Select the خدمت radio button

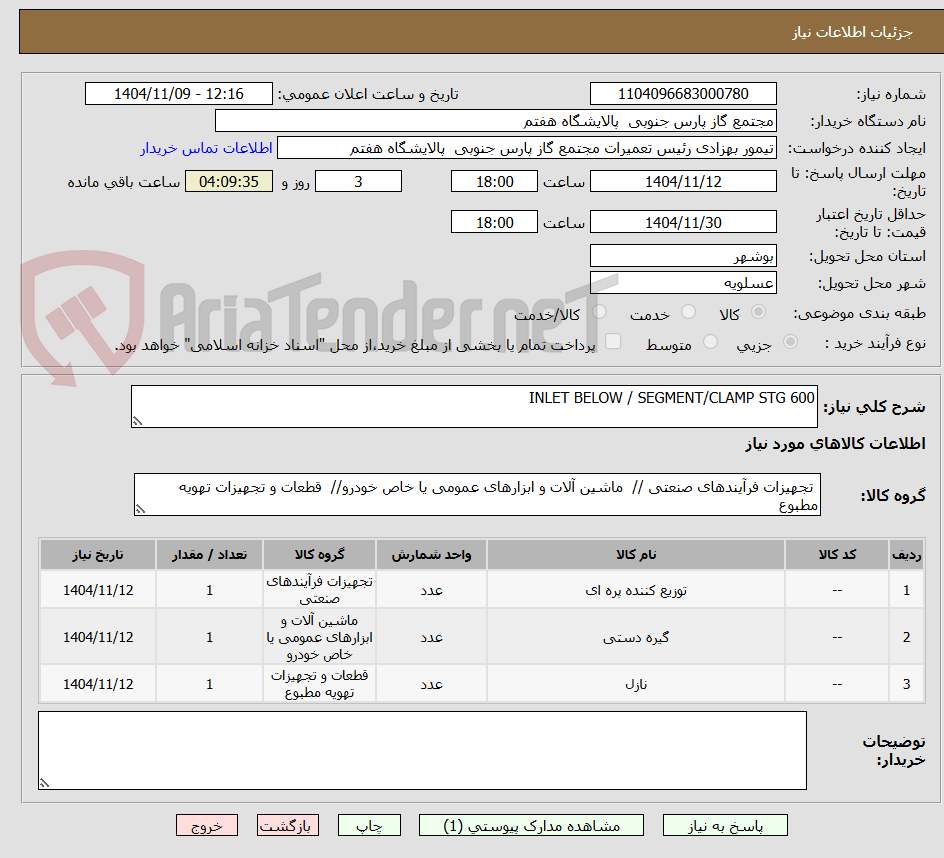[688, 312]
